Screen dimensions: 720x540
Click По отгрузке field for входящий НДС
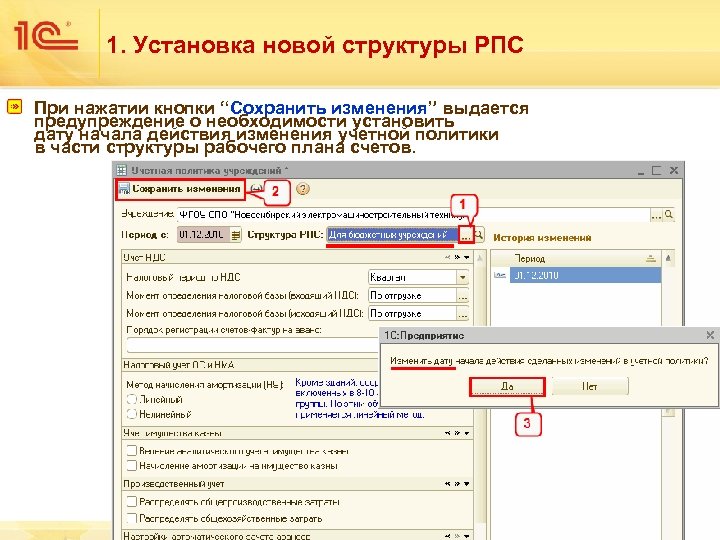click(x=413, y=296)
